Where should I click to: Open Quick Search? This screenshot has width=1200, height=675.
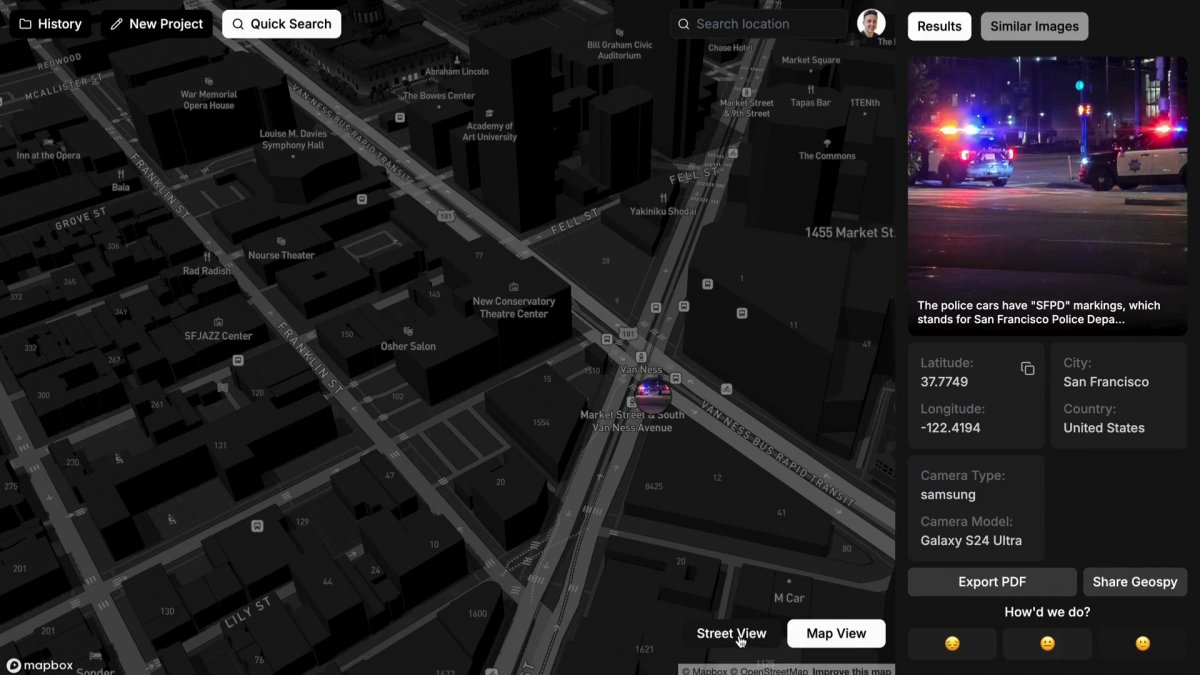click(x=281, y=24)
